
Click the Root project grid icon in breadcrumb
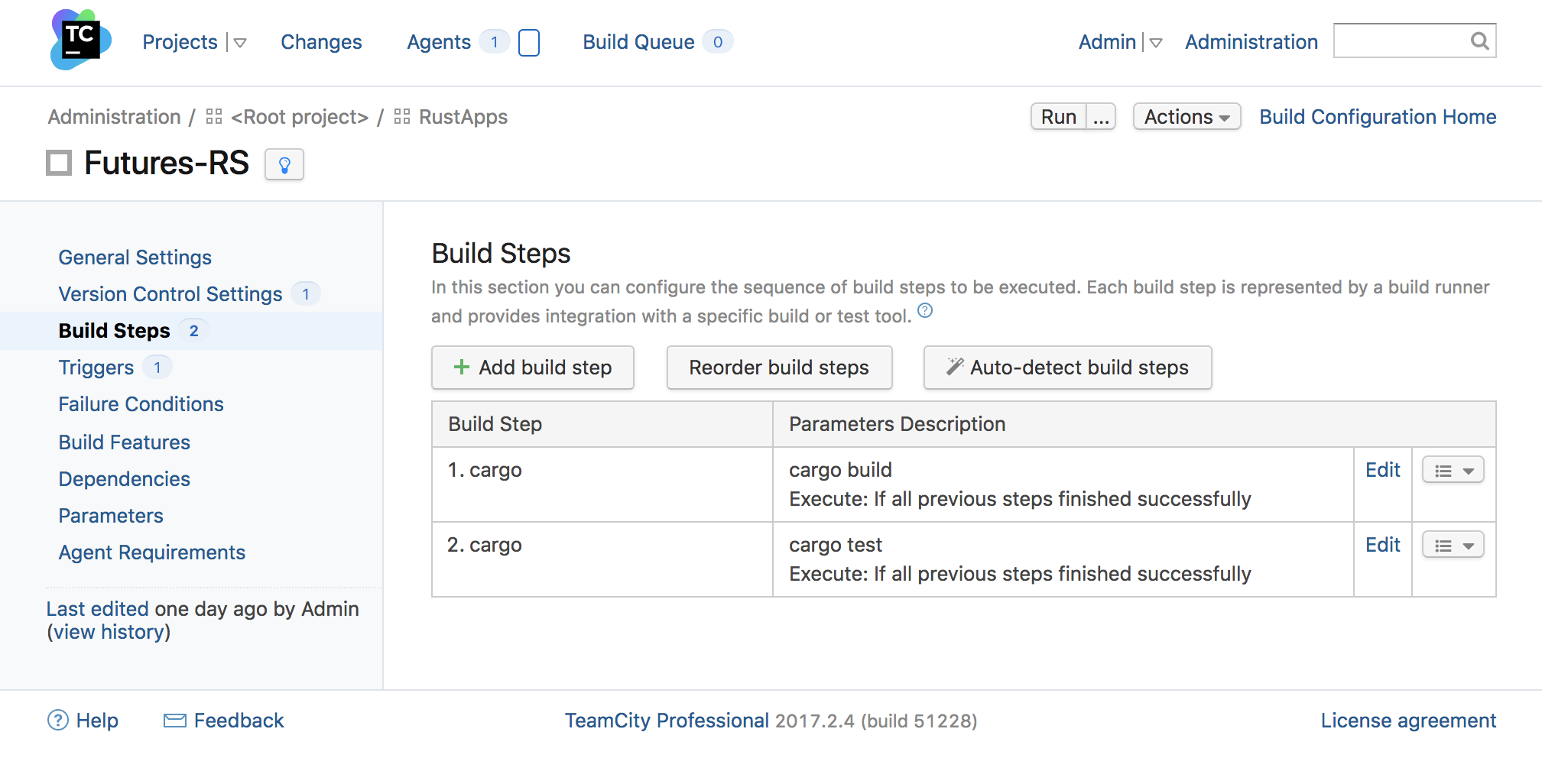pyautogui.click(x=214, y=116)
